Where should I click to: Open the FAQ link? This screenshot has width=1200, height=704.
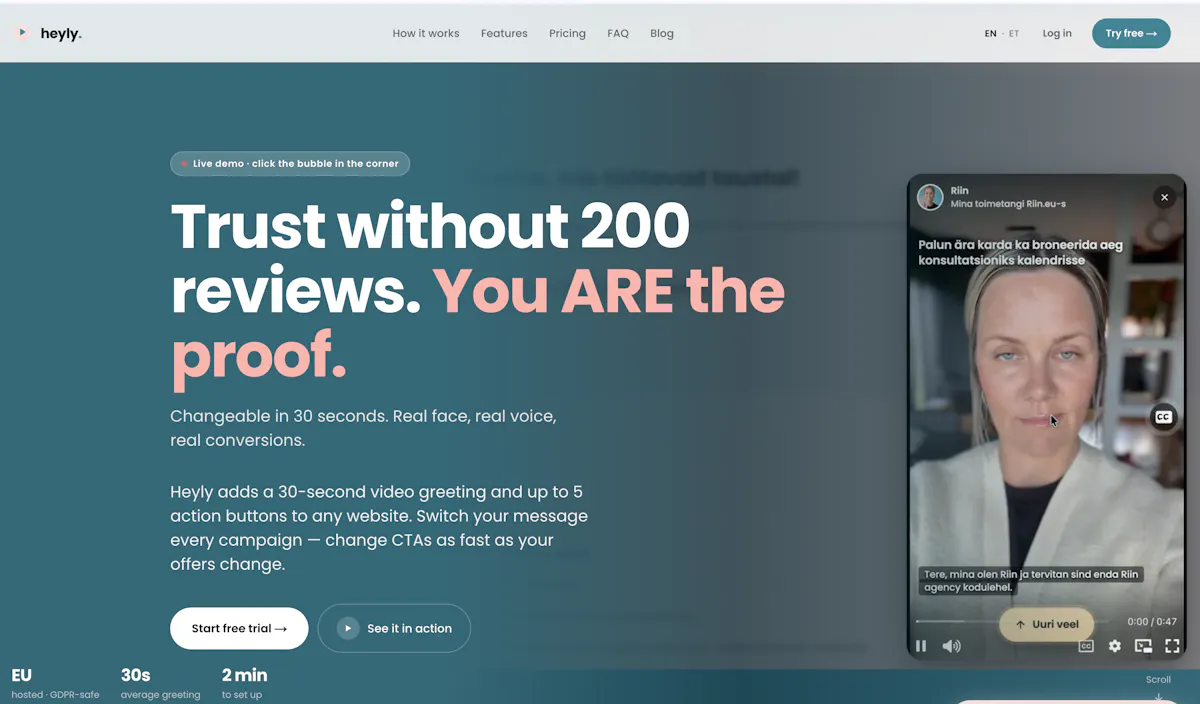618,33
